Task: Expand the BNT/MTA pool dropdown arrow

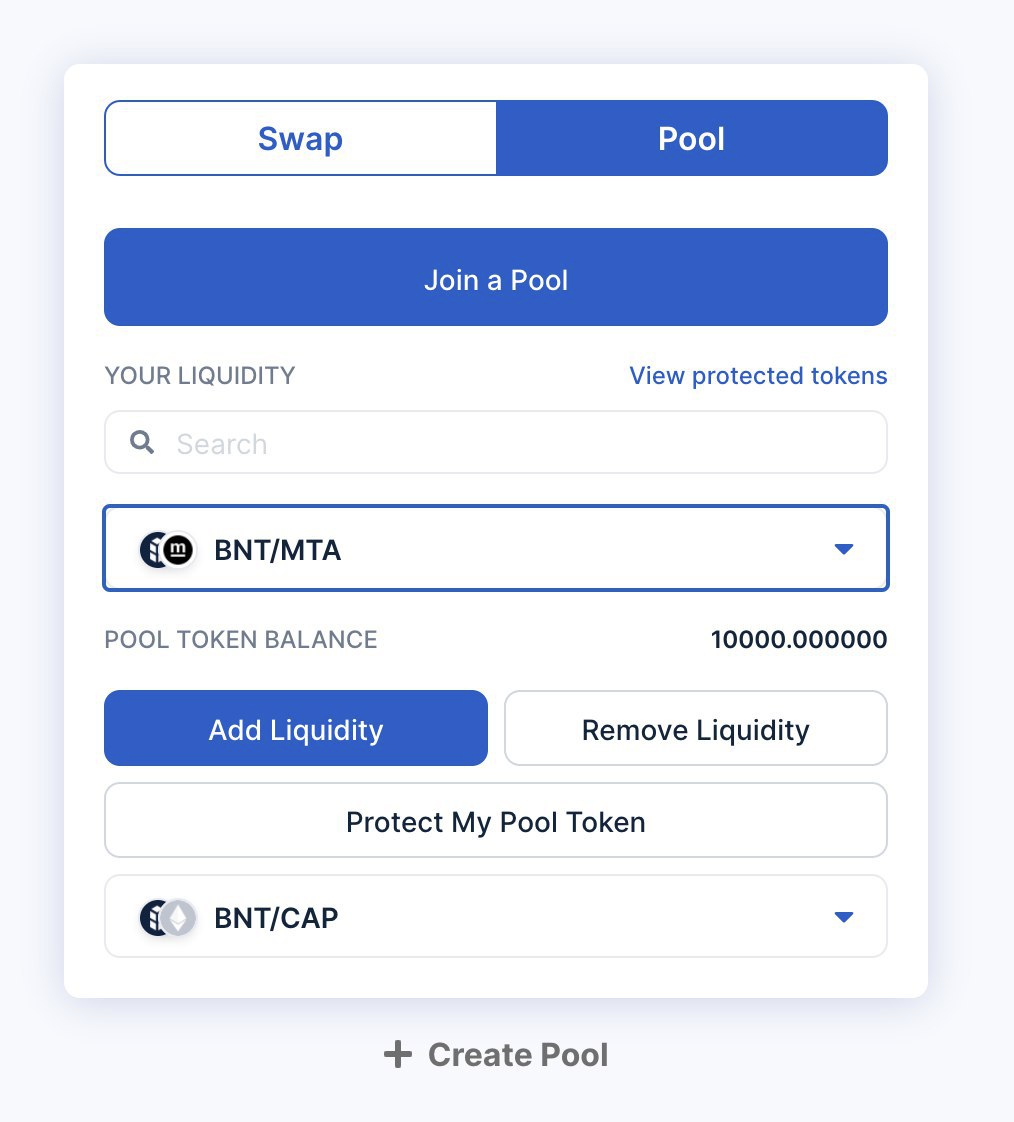Action: pyautogui.click(x=845, y=548)
